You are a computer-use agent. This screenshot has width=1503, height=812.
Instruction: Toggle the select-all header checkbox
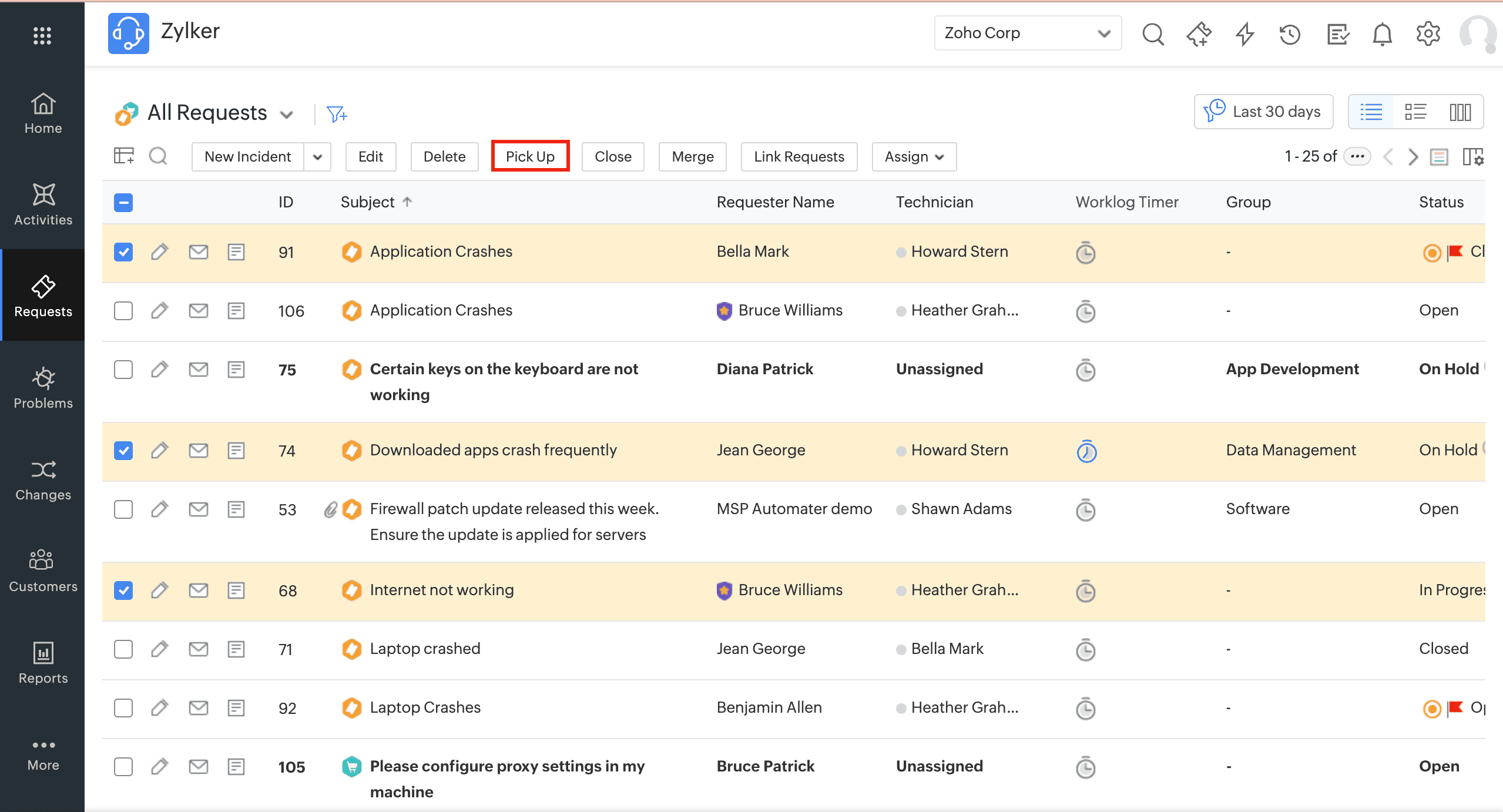123,203
